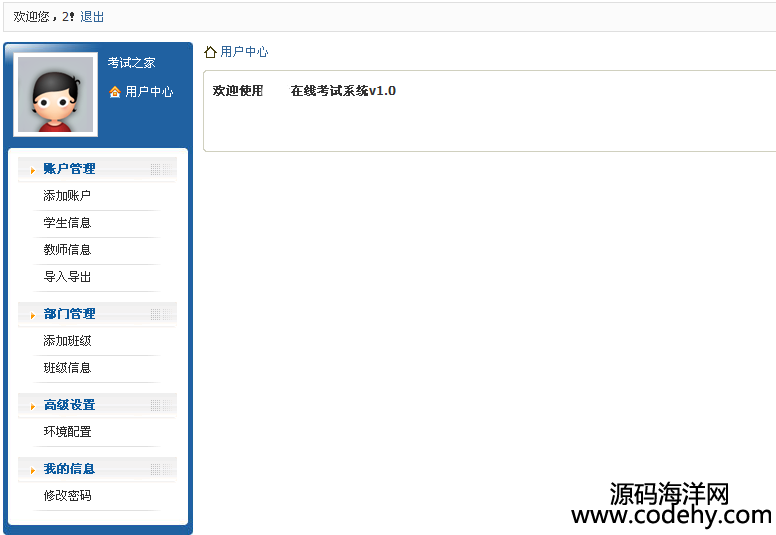Open 添加班级 menu item
This screenshot has height=535, width=776.
67,341
